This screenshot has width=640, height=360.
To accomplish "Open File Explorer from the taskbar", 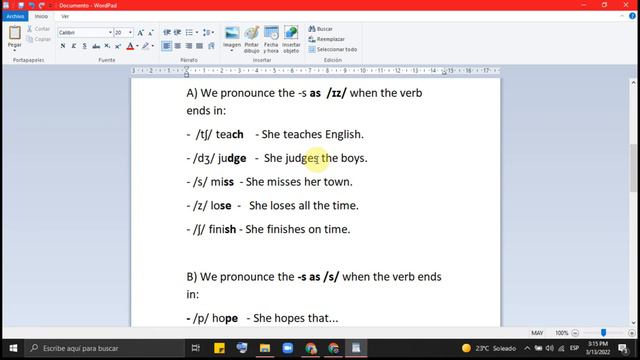I will (265, 348).
